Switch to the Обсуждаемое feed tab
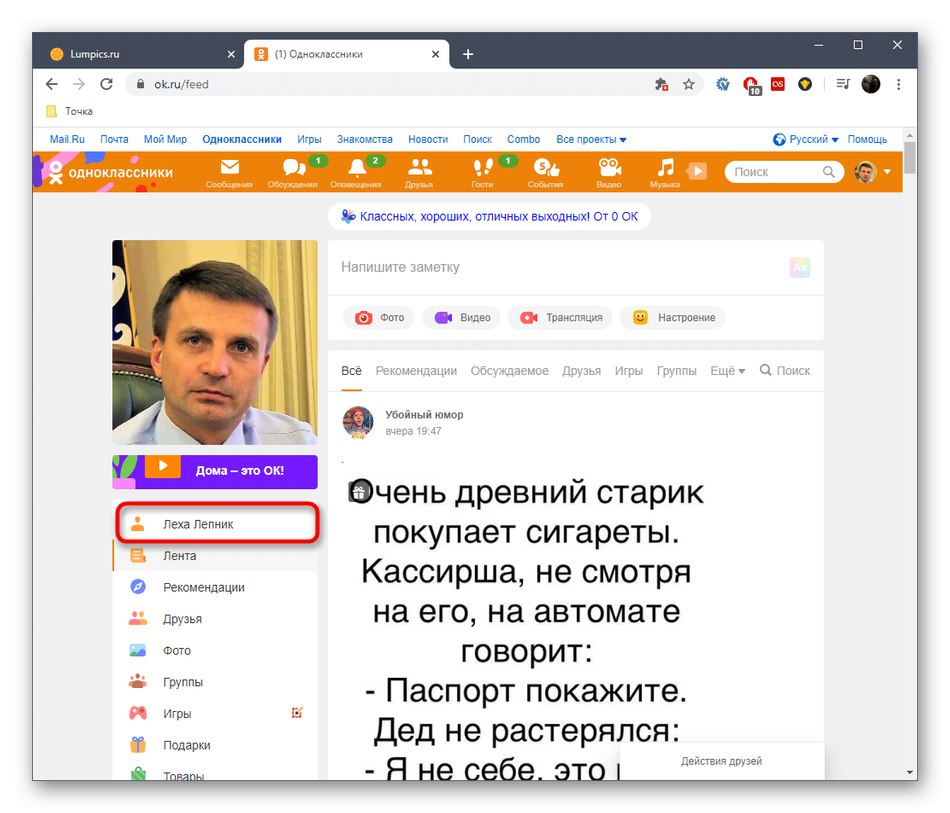 point(510,370)
